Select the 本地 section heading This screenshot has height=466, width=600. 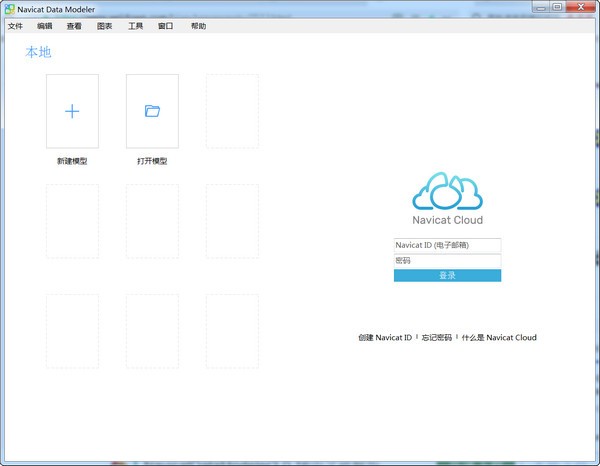coord(38,52)
